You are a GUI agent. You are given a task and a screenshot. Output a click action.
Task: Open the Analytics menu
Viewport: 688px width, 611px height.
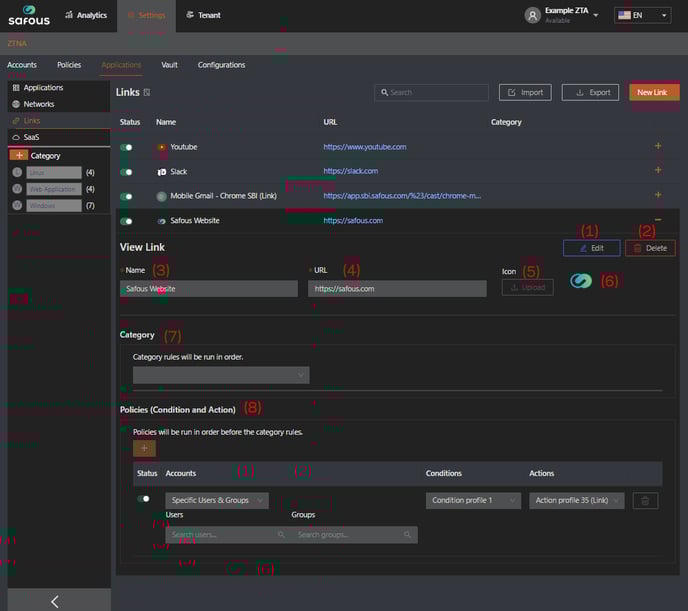[85, 15]
